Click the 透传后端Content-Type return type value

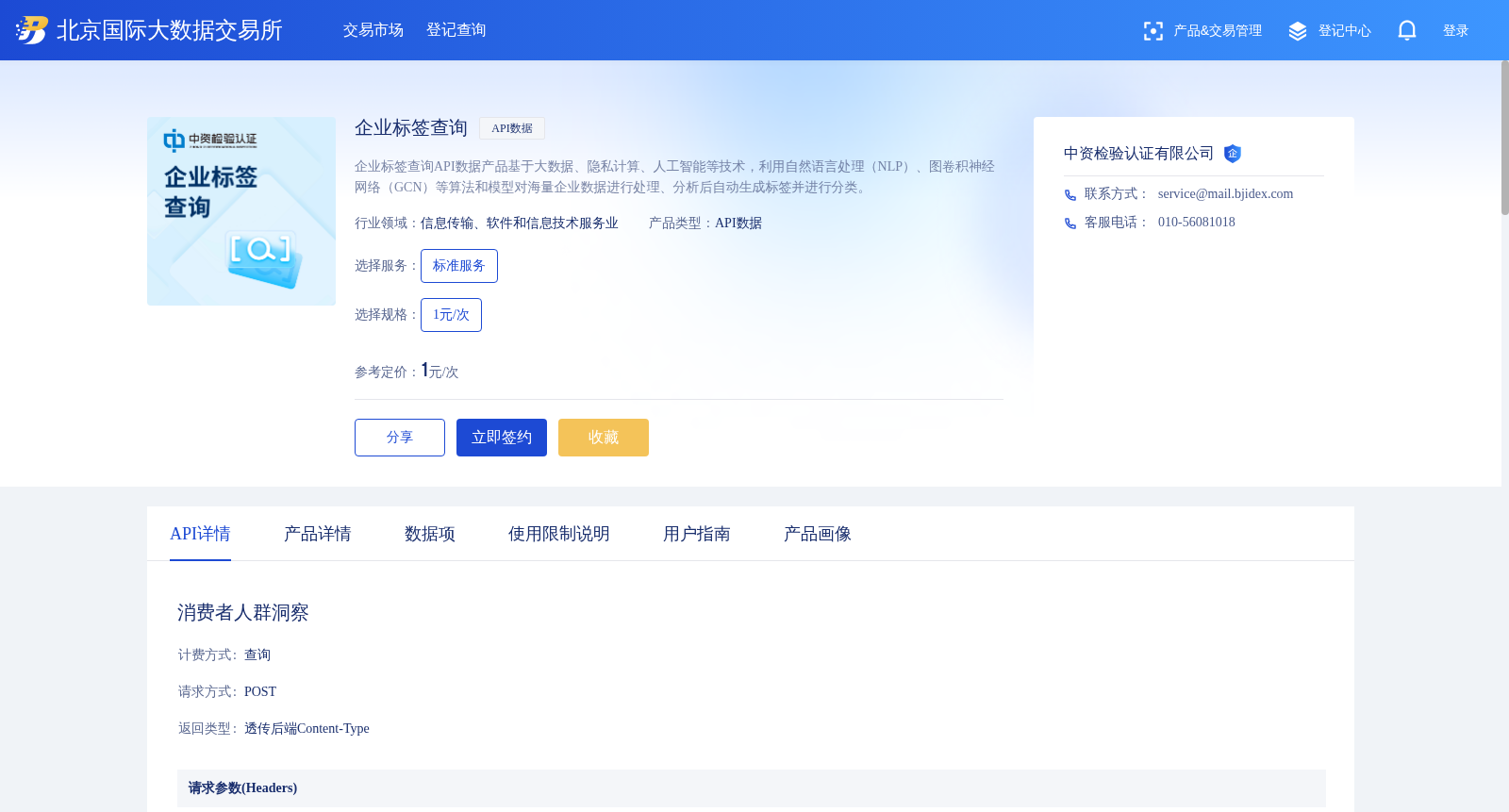307,729
